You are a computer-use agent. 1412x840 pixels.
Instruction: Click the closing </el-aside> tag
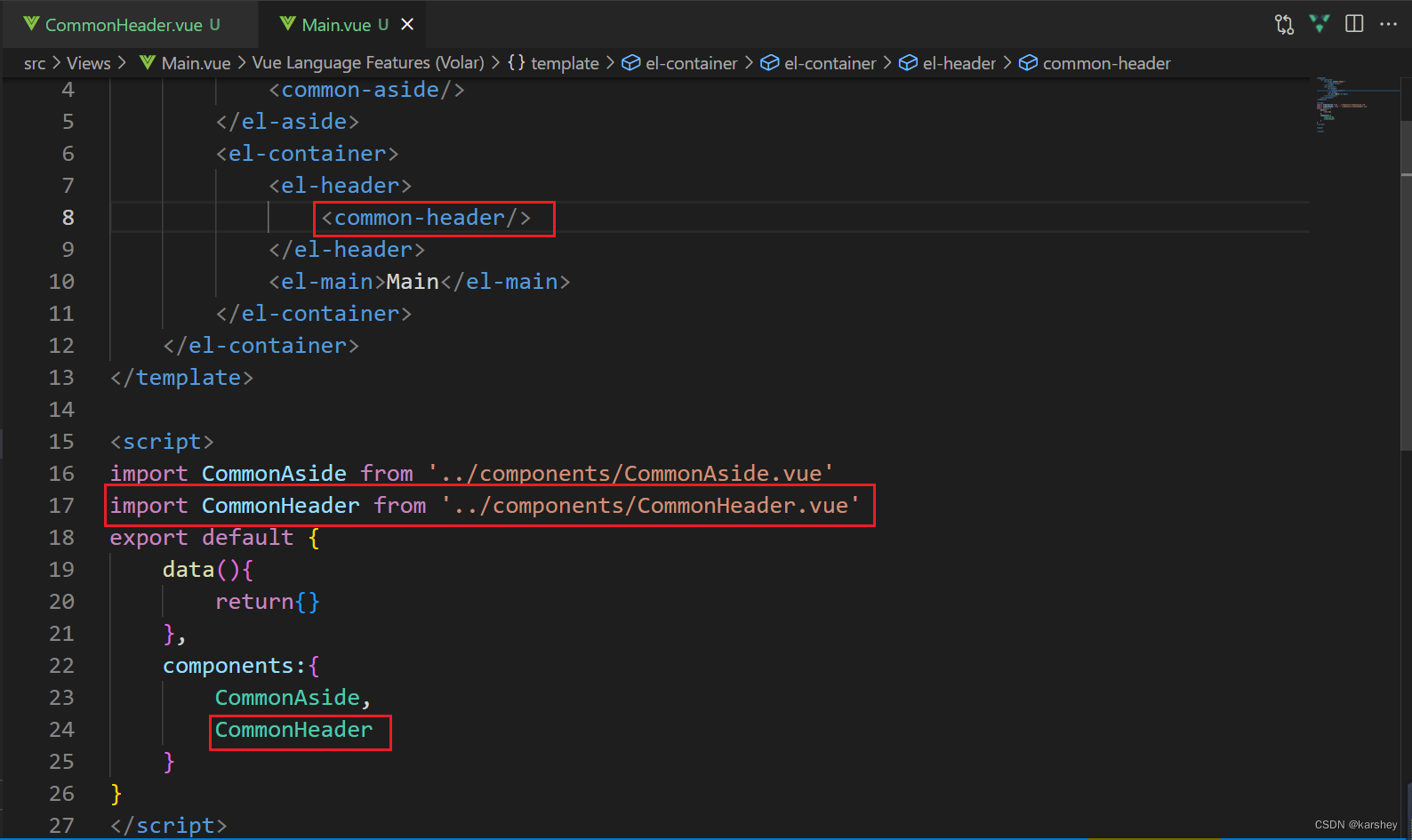tap(287, 122)
